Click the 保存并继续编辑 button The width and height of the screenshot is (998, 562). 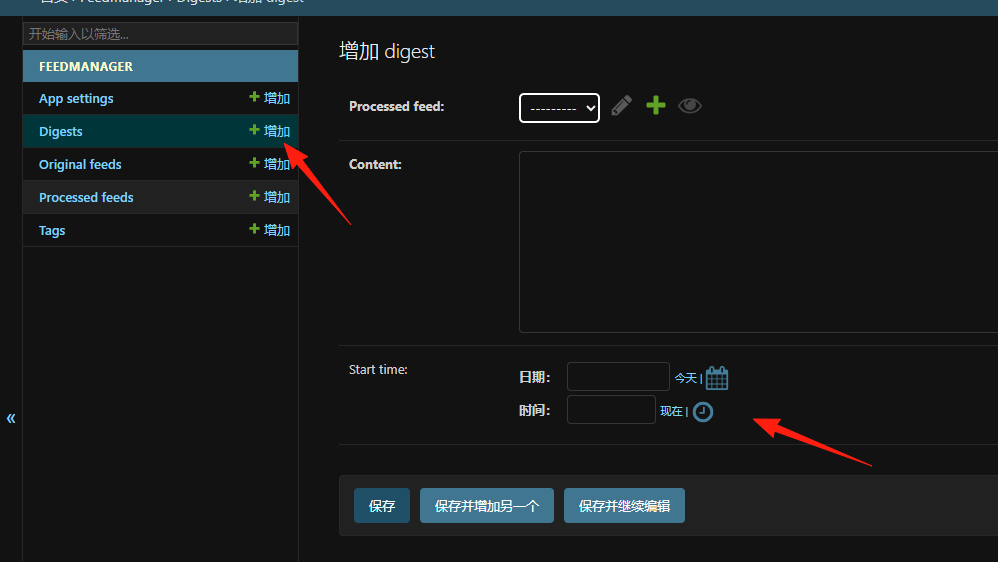(x=624, y=505)
